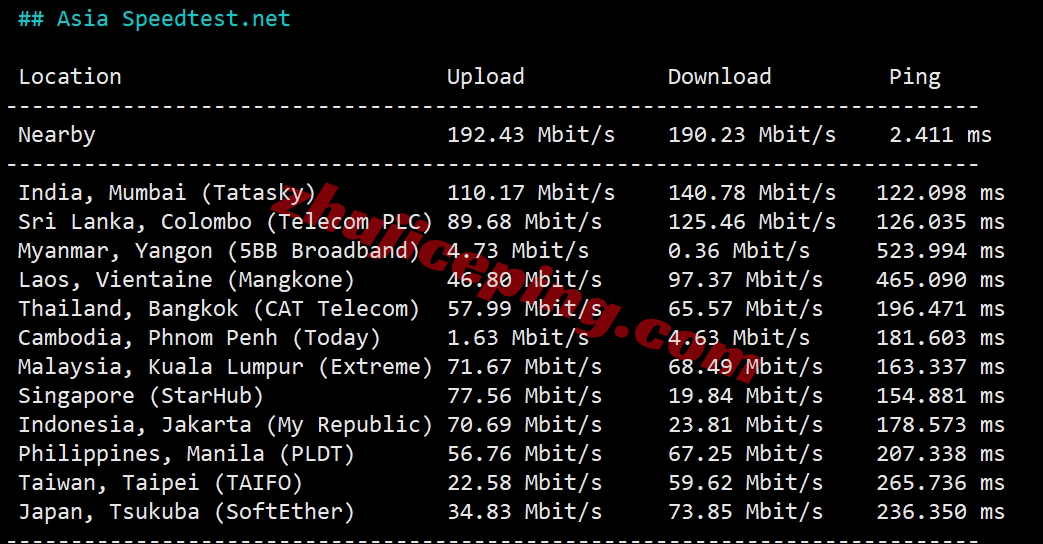The image size is (1043, 544).
Task: Click Vientaine download 97.37 Mbit/s
Action: 745,280
